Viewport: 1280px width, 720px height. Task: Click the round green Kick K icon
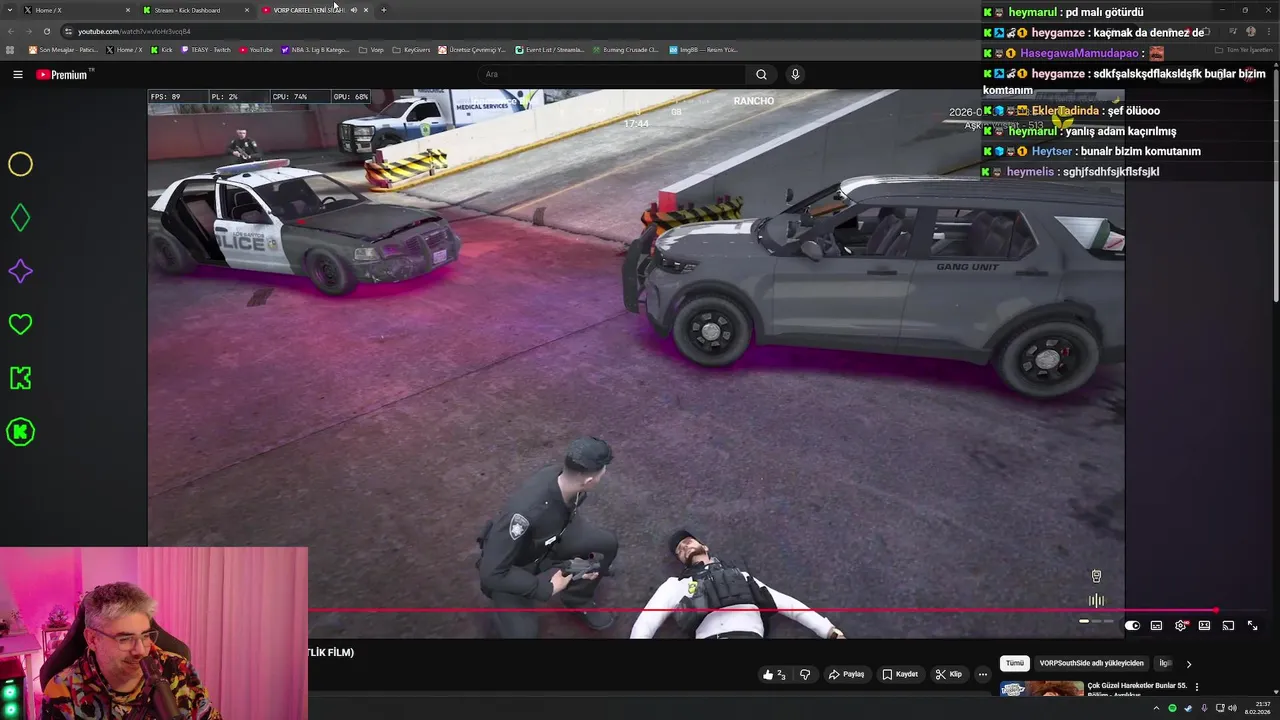(x=20, y=432)
